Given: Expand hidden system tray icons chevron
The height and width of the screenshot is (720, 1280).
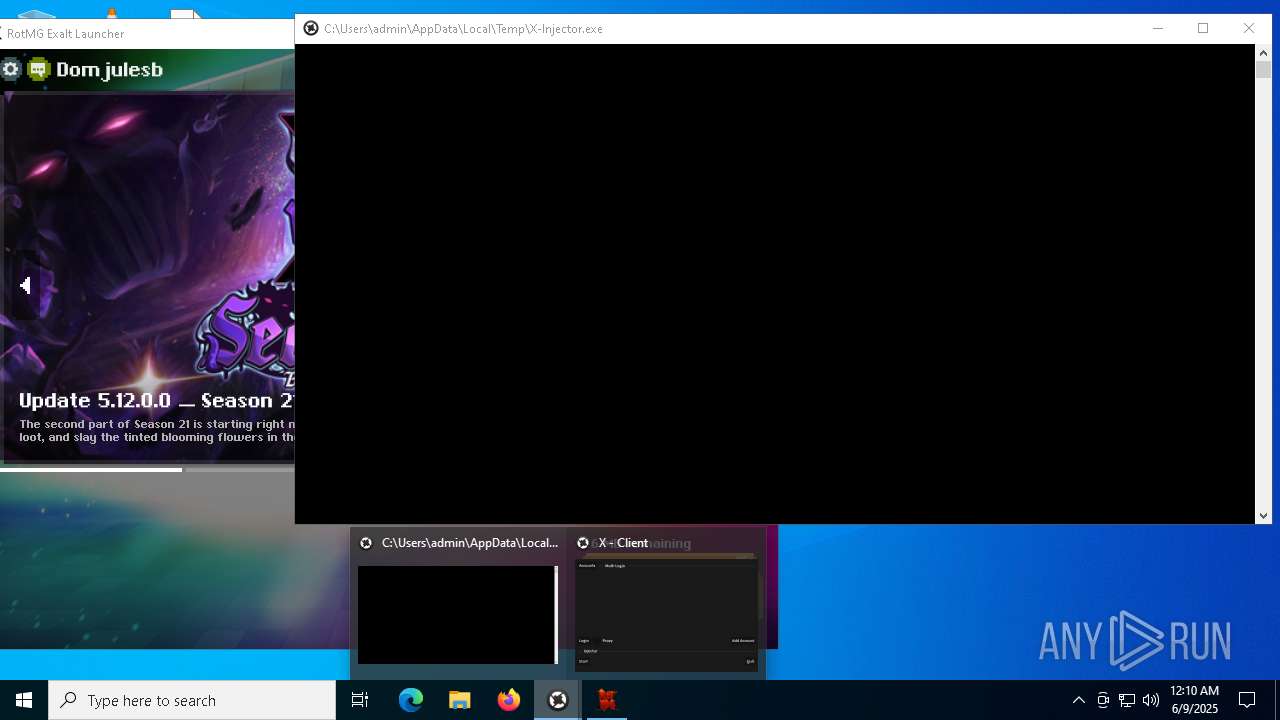Looking at the screenshot, I should coord(1078,700).
